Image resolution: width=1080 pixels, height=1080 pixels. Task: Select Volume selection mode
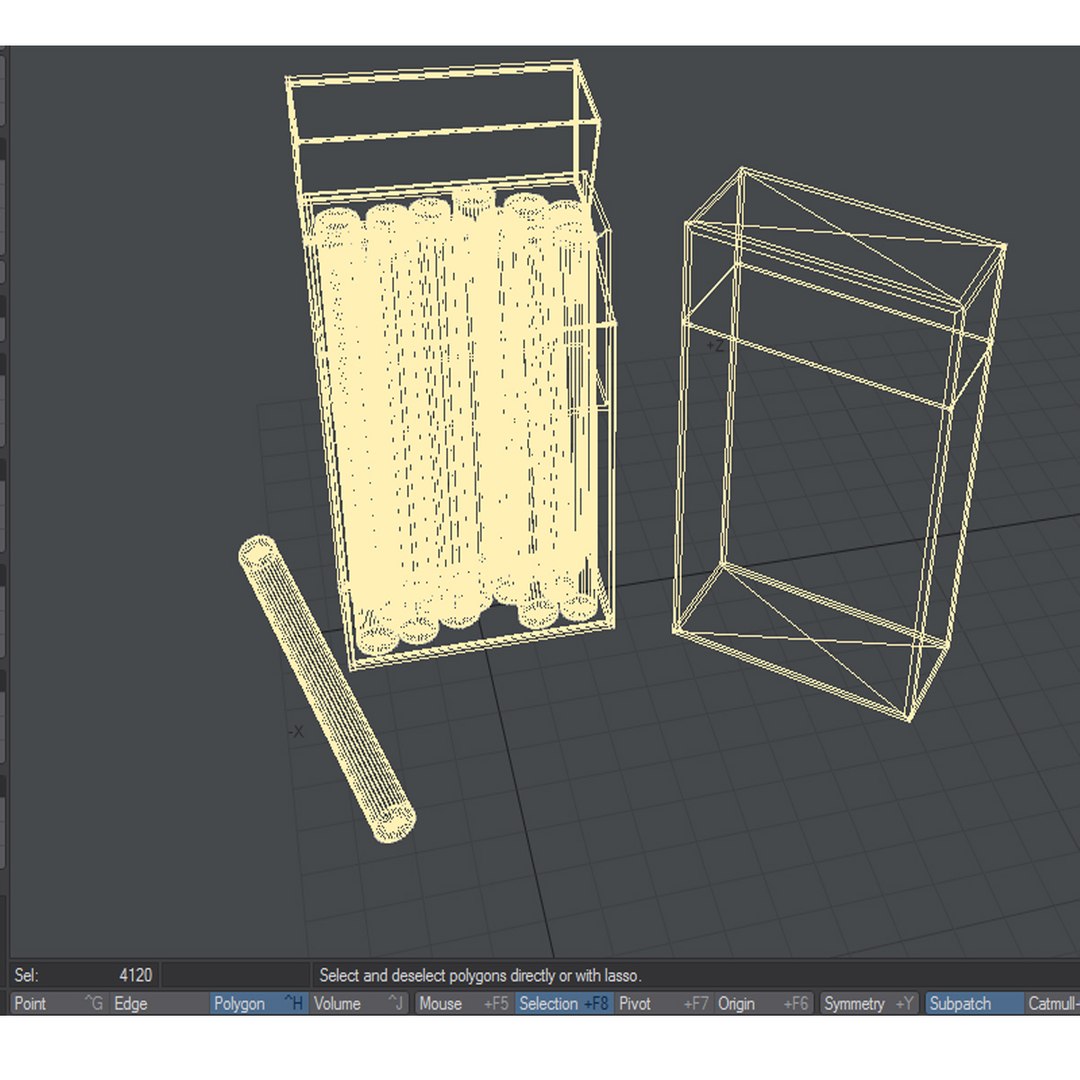pyautogui.click(x=359, y=1003)
